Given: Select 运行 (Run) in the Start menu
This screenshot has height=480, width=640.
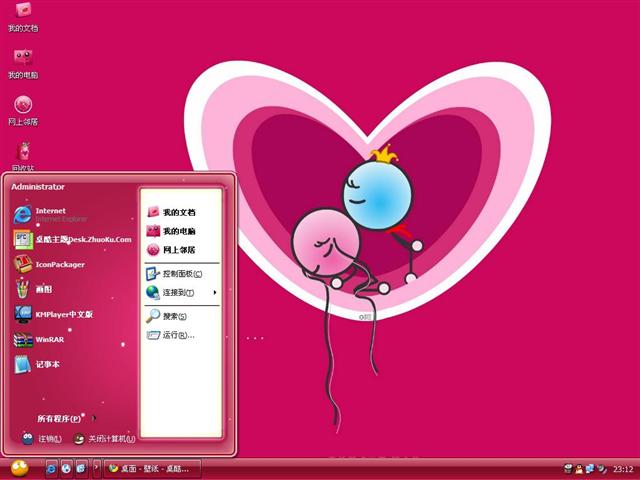Looking at the screenshot, I should pos(176,335).
